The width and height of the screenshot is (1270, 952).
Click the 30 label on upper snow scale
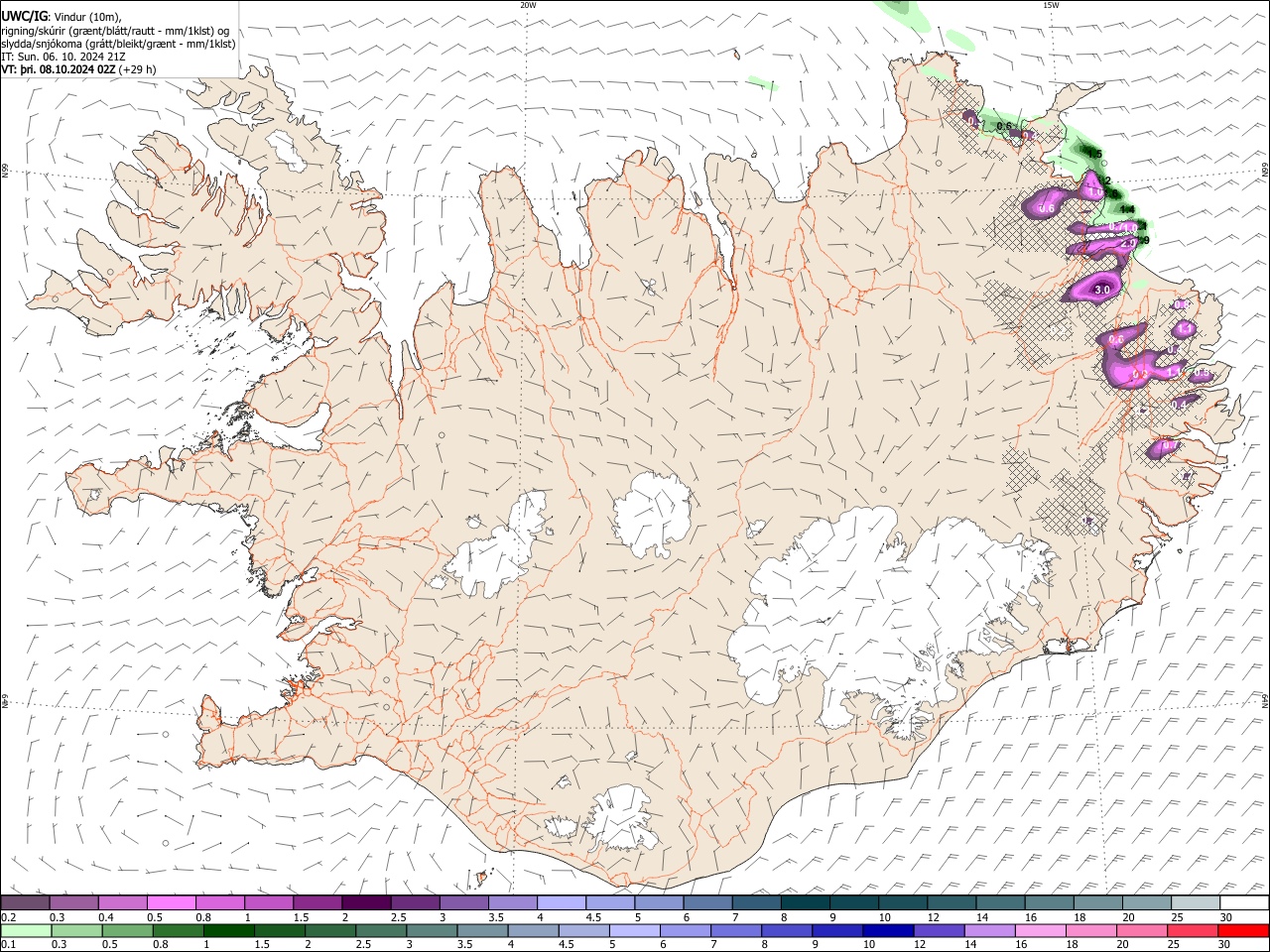tap(1226, 917)
